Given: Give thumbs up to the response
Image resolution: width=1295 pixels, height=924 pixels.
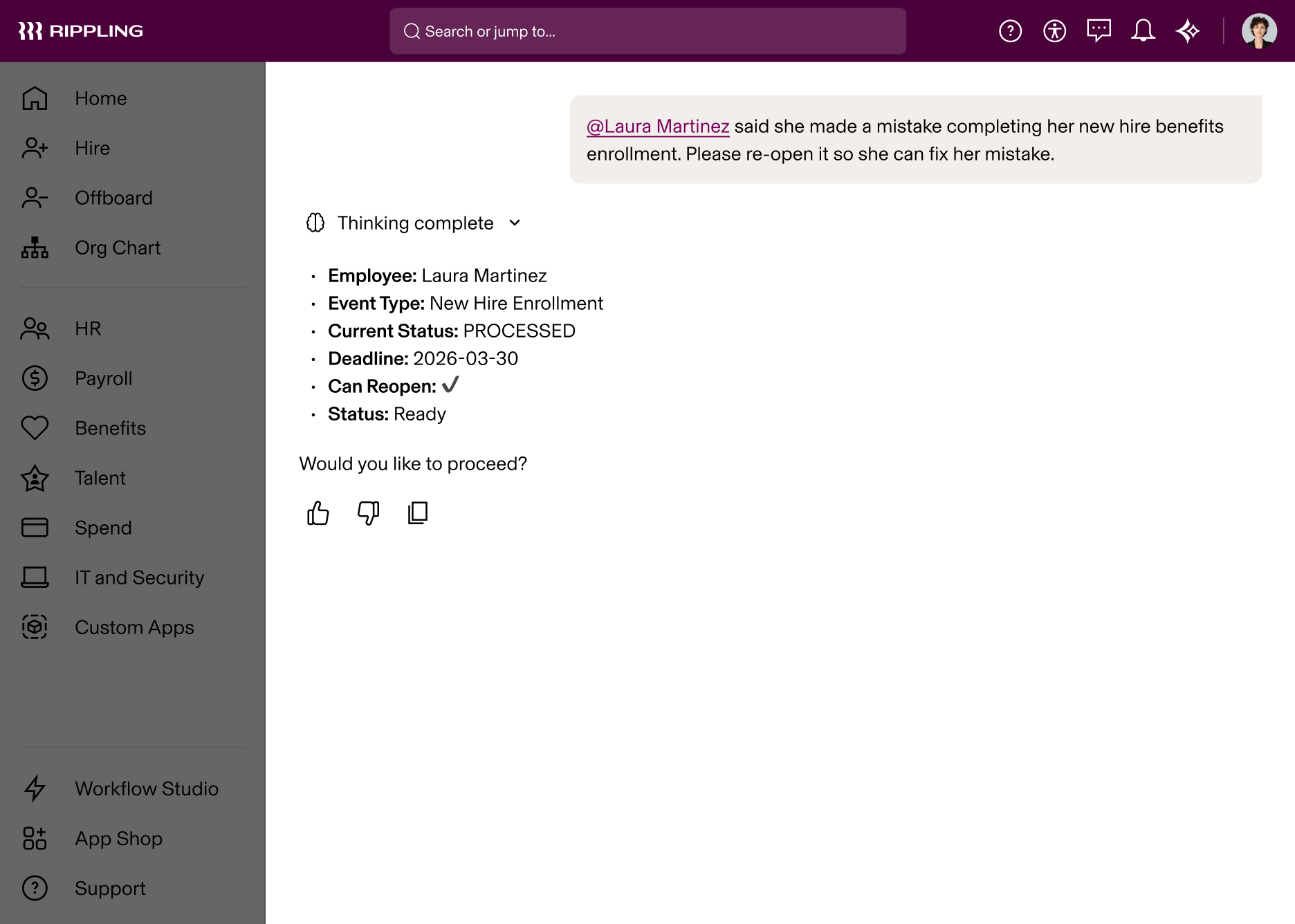Looking at the screenshot, I should pyautogui.click(x=318, y=512).
